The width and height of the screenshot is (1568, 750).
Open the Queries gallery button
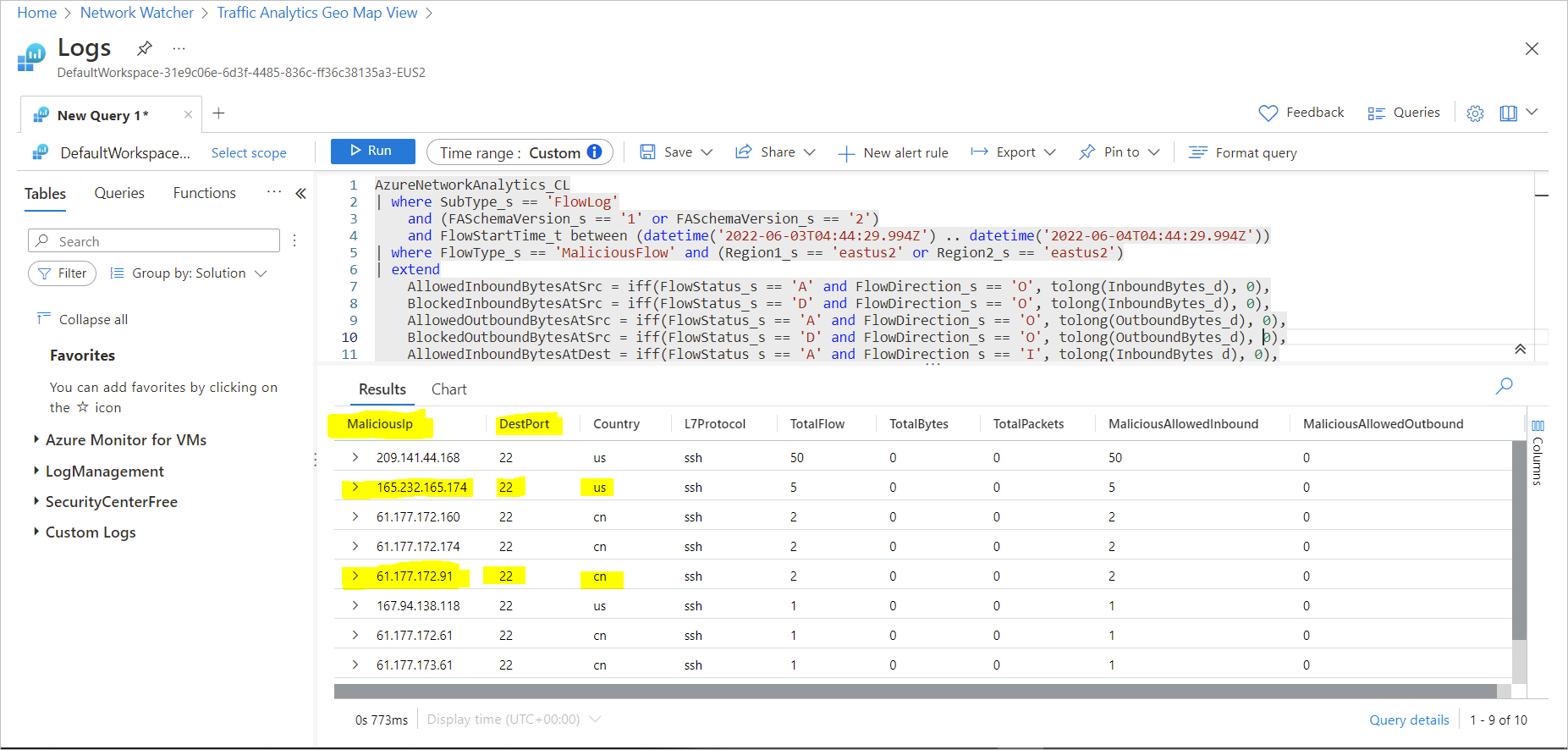click(x=1404, y=113)
